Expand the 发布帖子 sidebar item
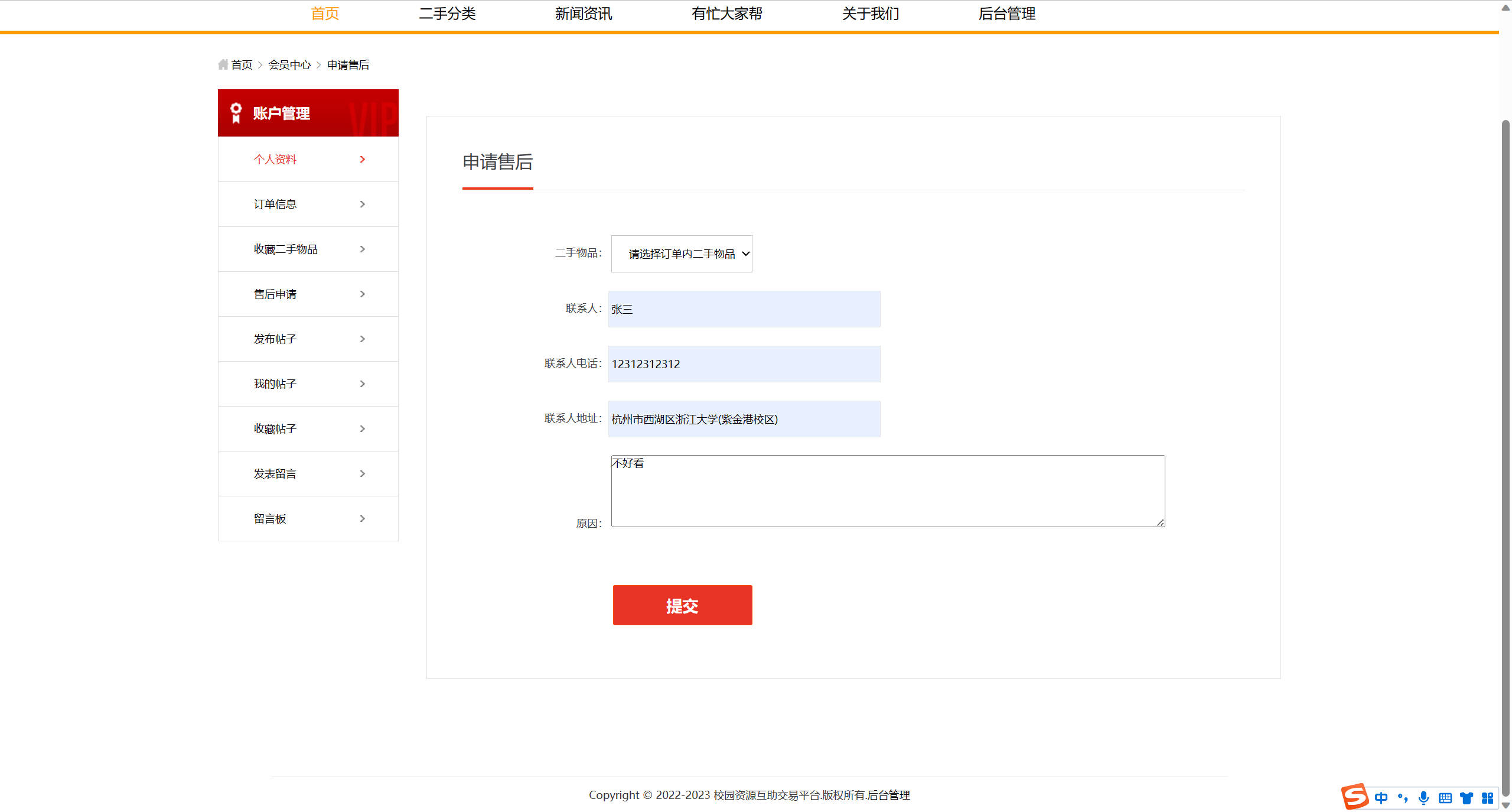Screen dimensions: 1512x812 [x=362, y=339]
